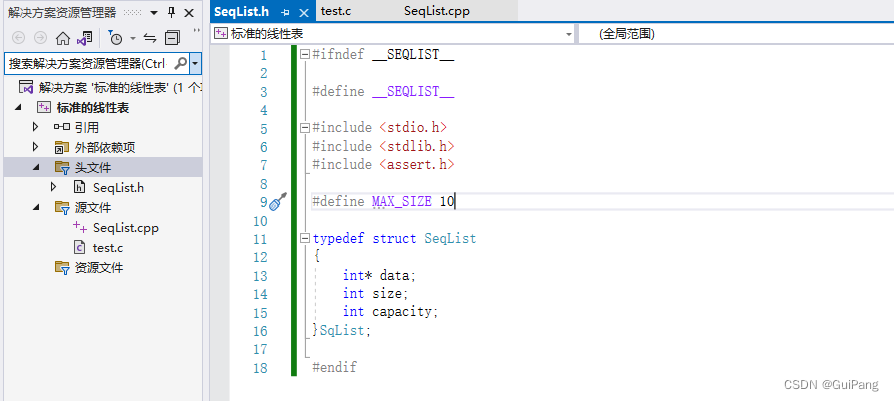Collapse the #ifndef block at line 1
The image size is (894, 401).
[305, 55]
